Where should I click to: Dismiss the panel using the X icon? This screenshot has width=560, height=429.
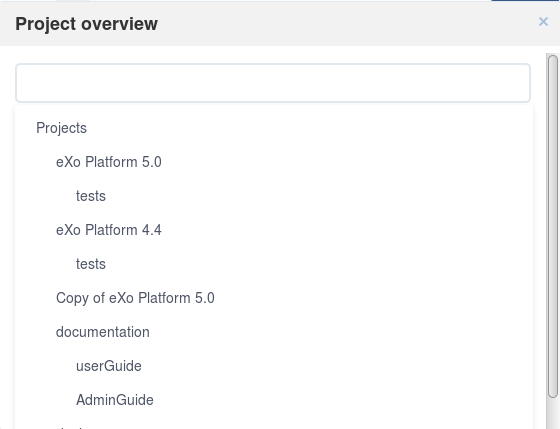(x=543, y=22)
